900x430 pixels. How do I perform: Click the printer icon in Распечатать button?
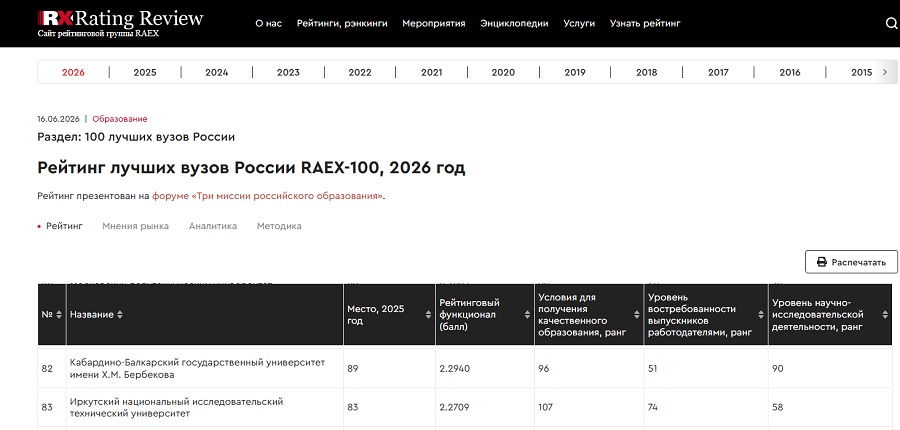821,262
